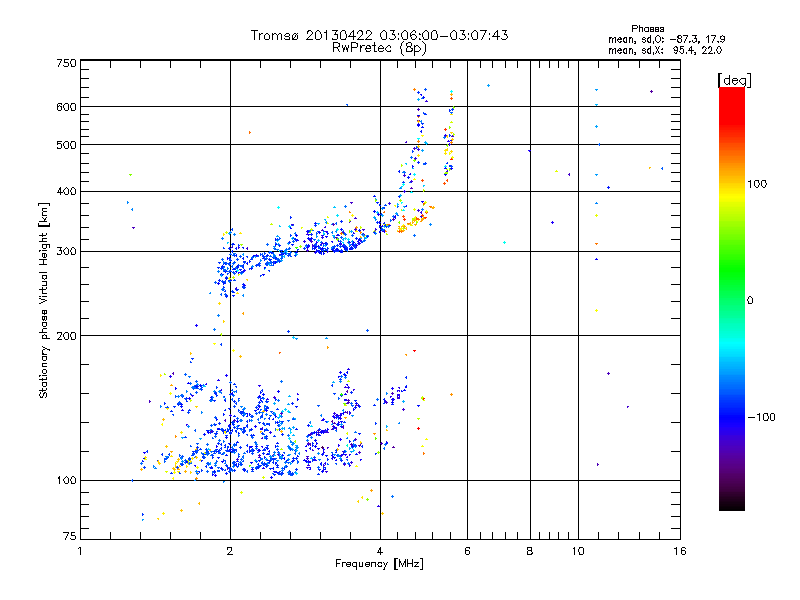800x600 pixels.
Task: Click the y-axis label "500"
Action: click(x=66, y=145)
